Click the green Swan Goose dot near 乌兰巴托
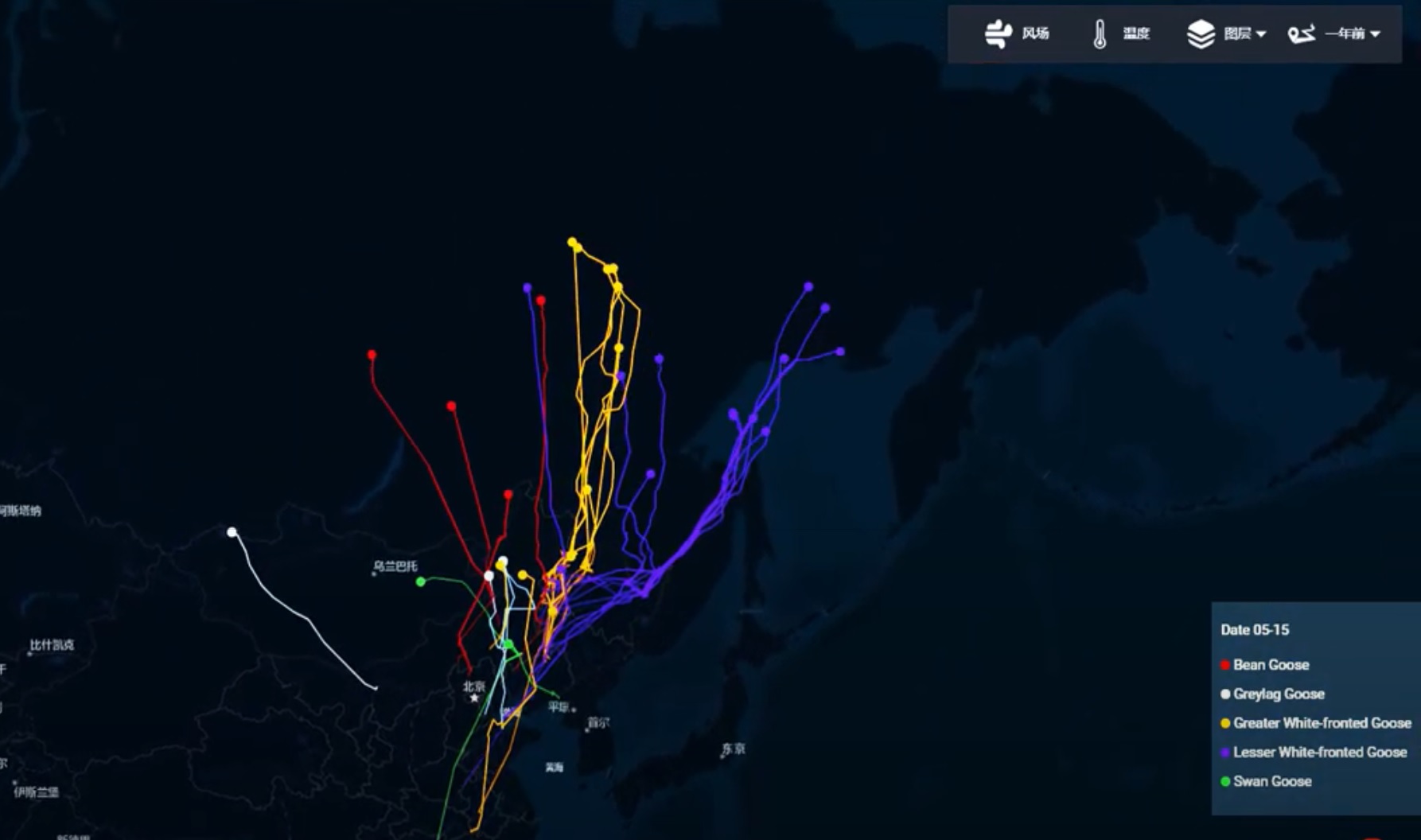The width and height of the screenshot is (1421, 840). pyautogui.click(x=421, y=582)
